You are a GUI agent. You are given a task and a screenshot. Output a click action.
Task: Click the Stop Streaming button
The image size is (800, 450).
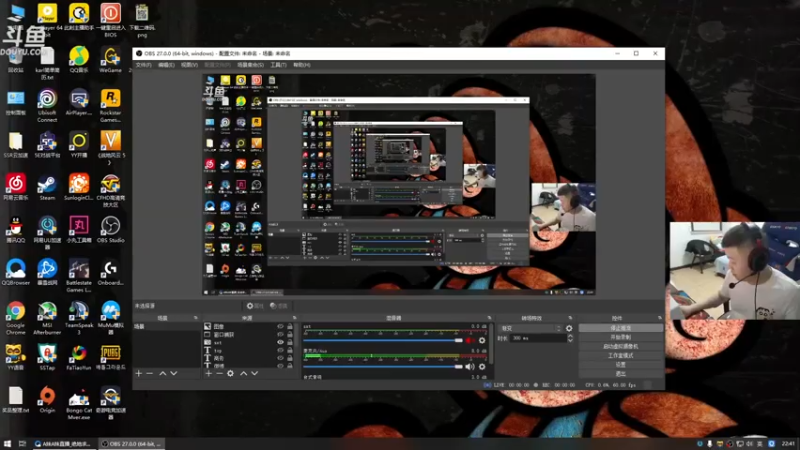click(620, 328)
